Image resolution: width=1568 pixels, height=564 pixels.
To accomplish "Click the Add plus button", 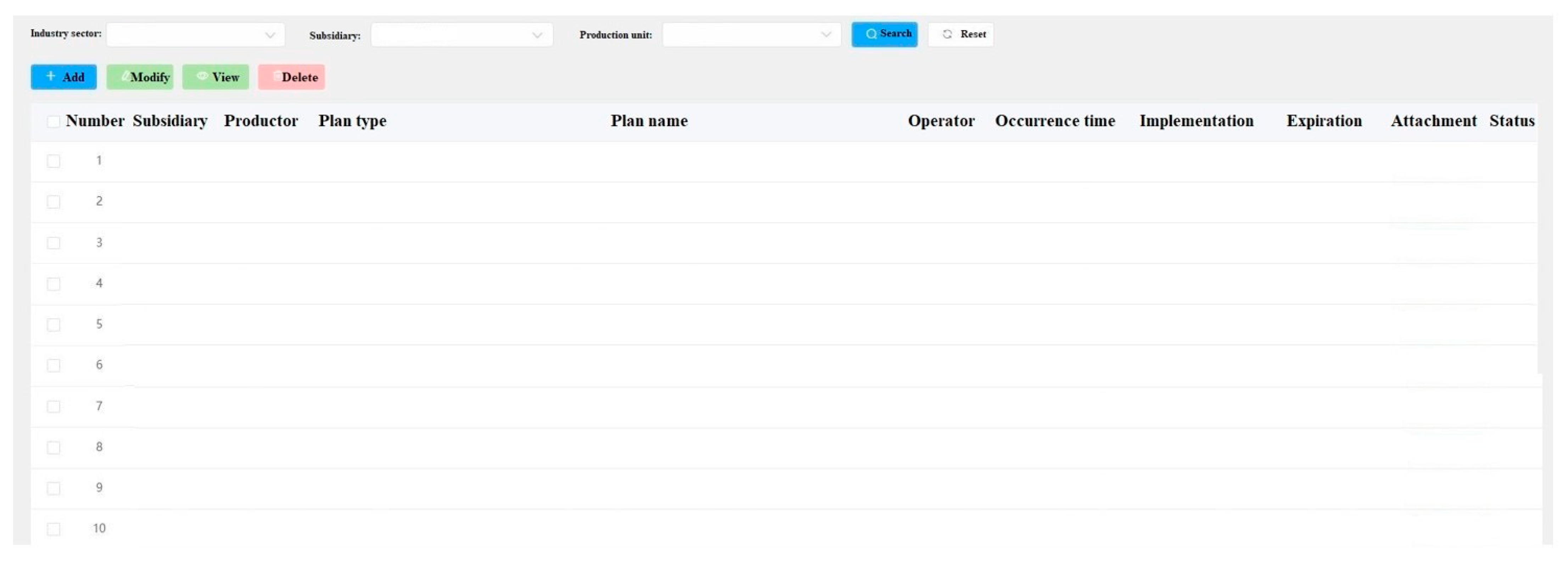I will (x=63, y=77).
